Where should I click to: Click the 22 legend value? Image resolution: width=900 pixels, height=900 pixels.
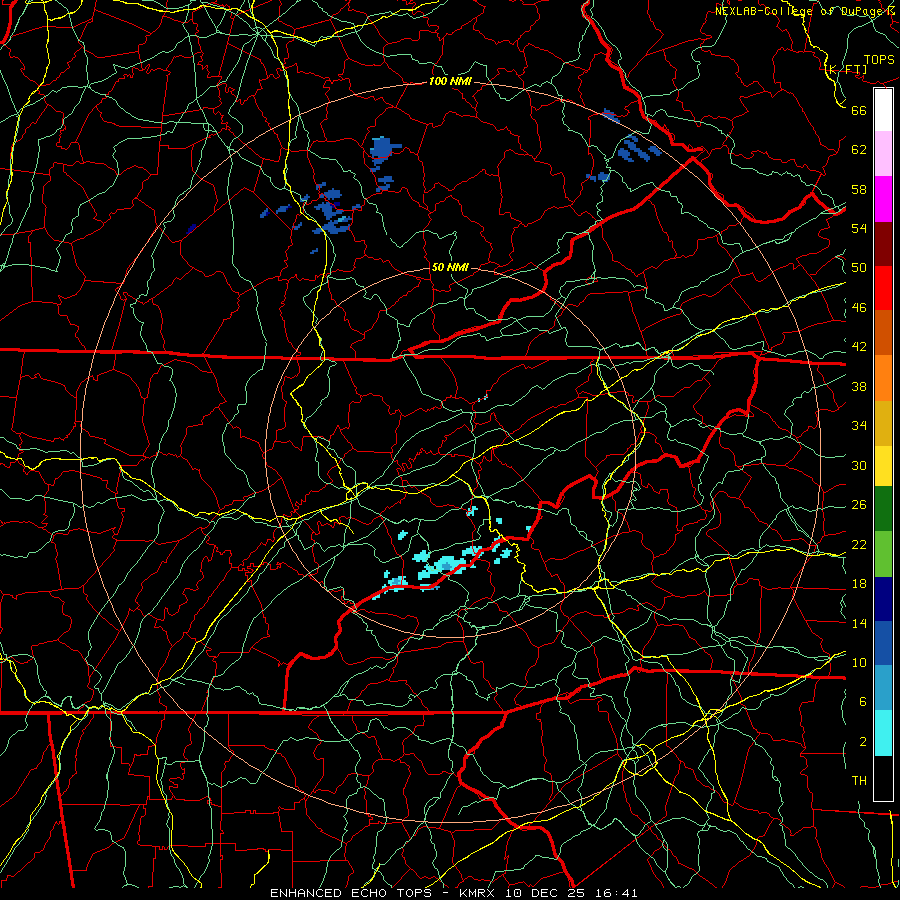coord(859,544)
